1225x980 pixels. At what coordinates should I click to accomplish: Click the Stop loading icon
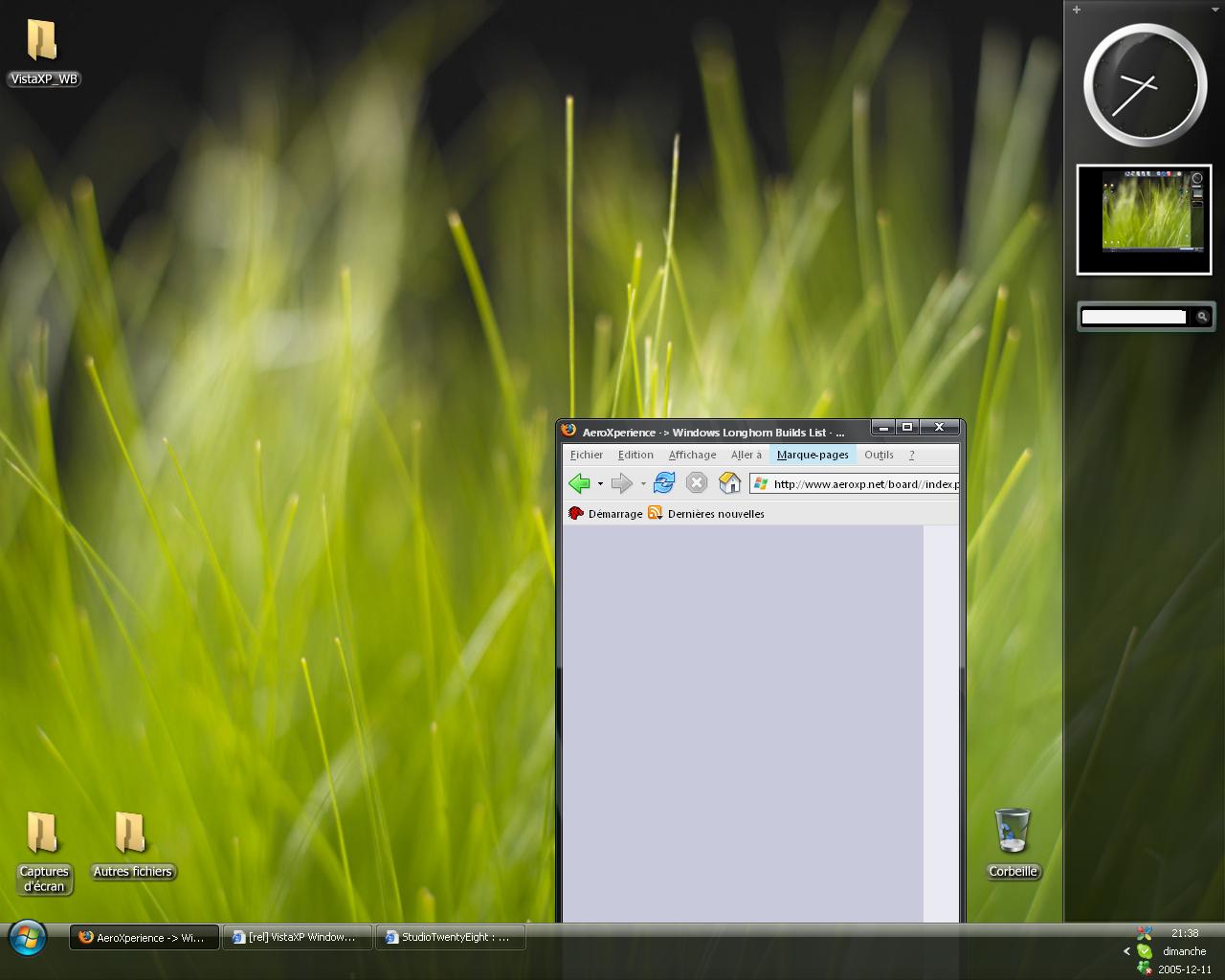pyautogui.click(x=697, y=483)
